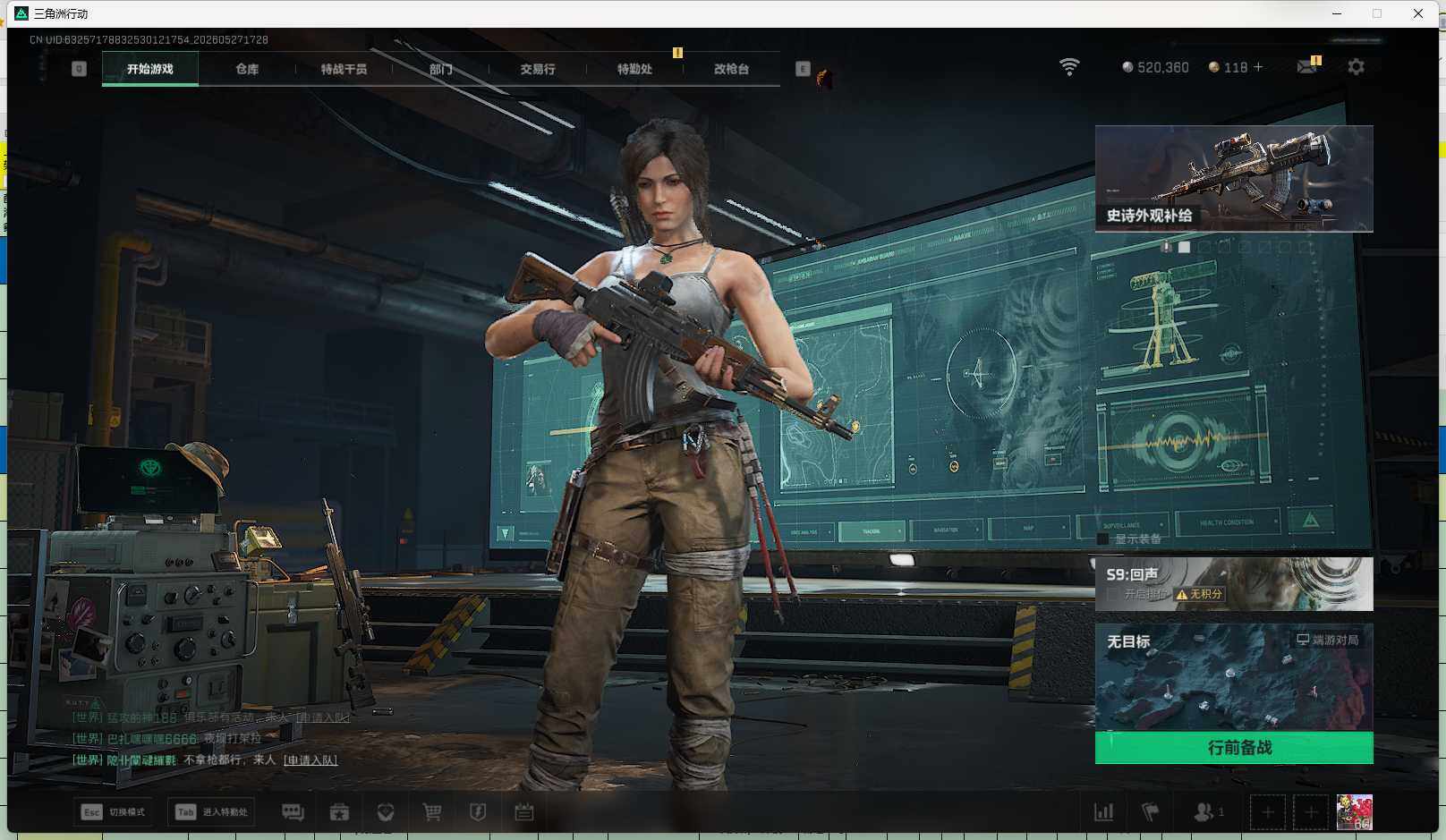Screen dimensions: 1446x840
Task: Open the 史诗外观补给 banner
Action: point(1234,179)
